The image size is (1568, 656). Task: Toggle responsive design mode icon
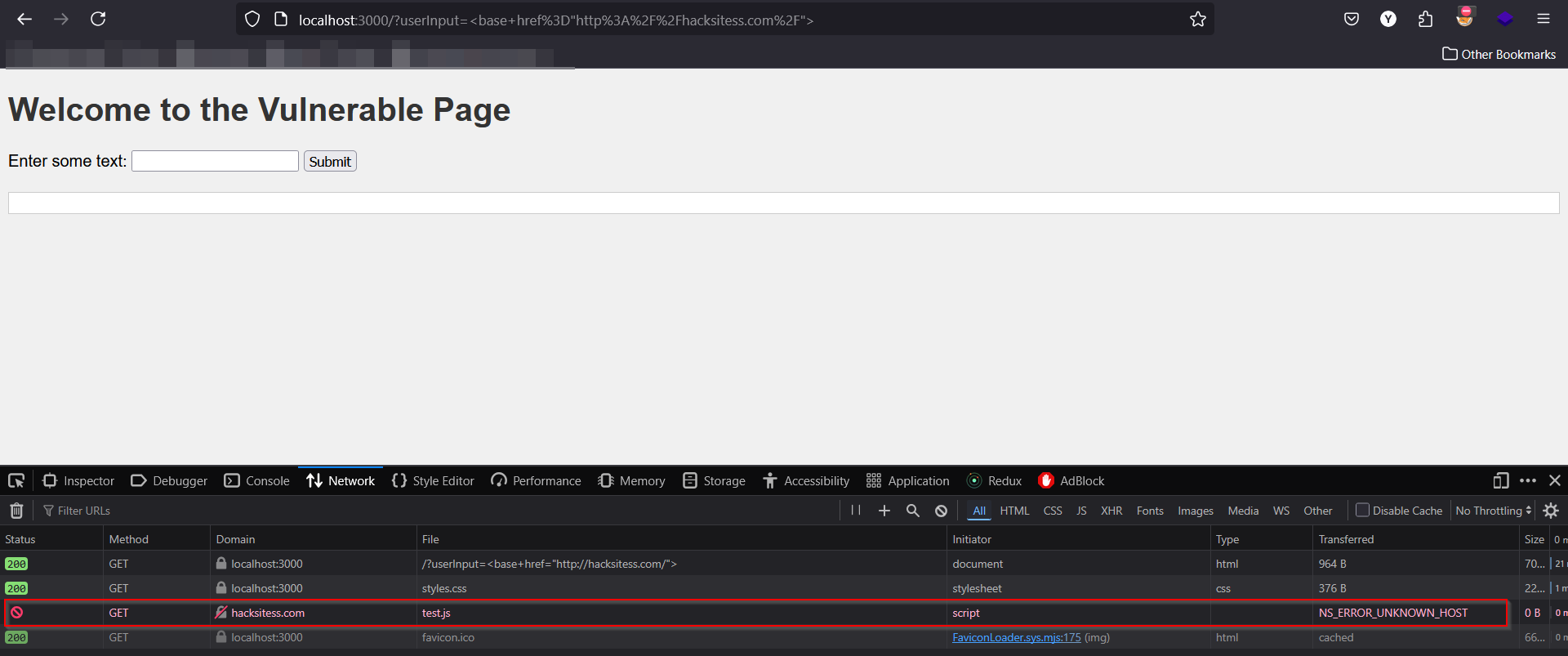point(1501,480)
